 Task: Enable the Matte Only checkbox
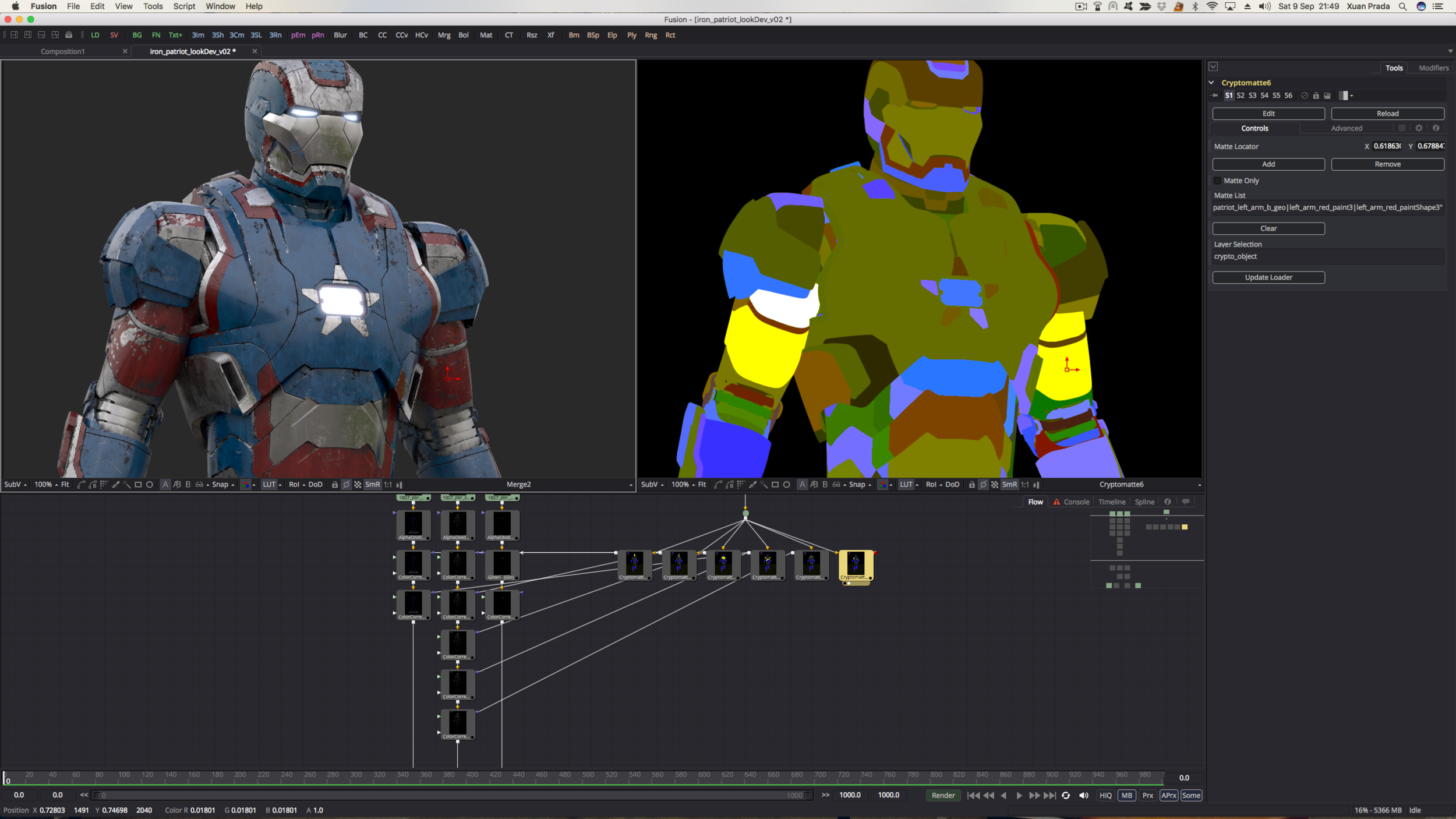pos(1217,181)
